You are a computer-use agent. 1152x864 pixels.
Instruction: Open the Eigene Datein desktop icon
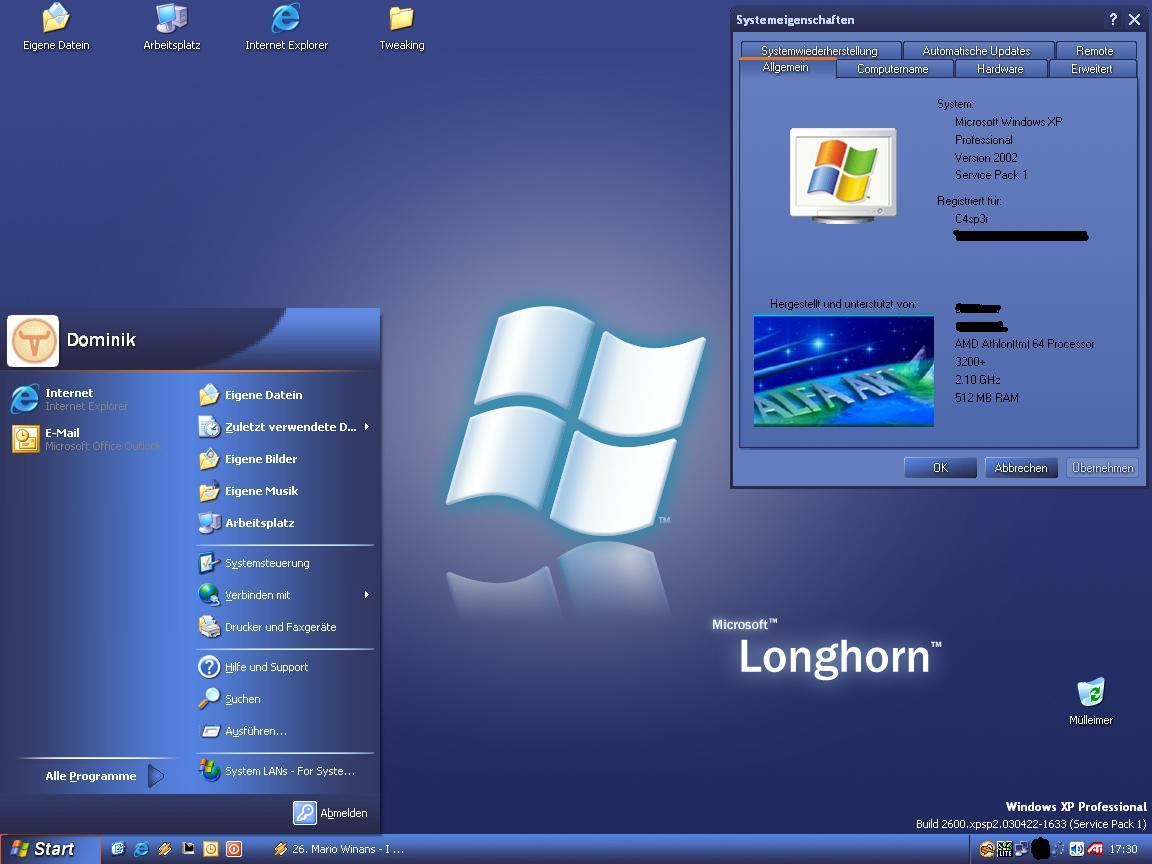[x=56, y=27]
